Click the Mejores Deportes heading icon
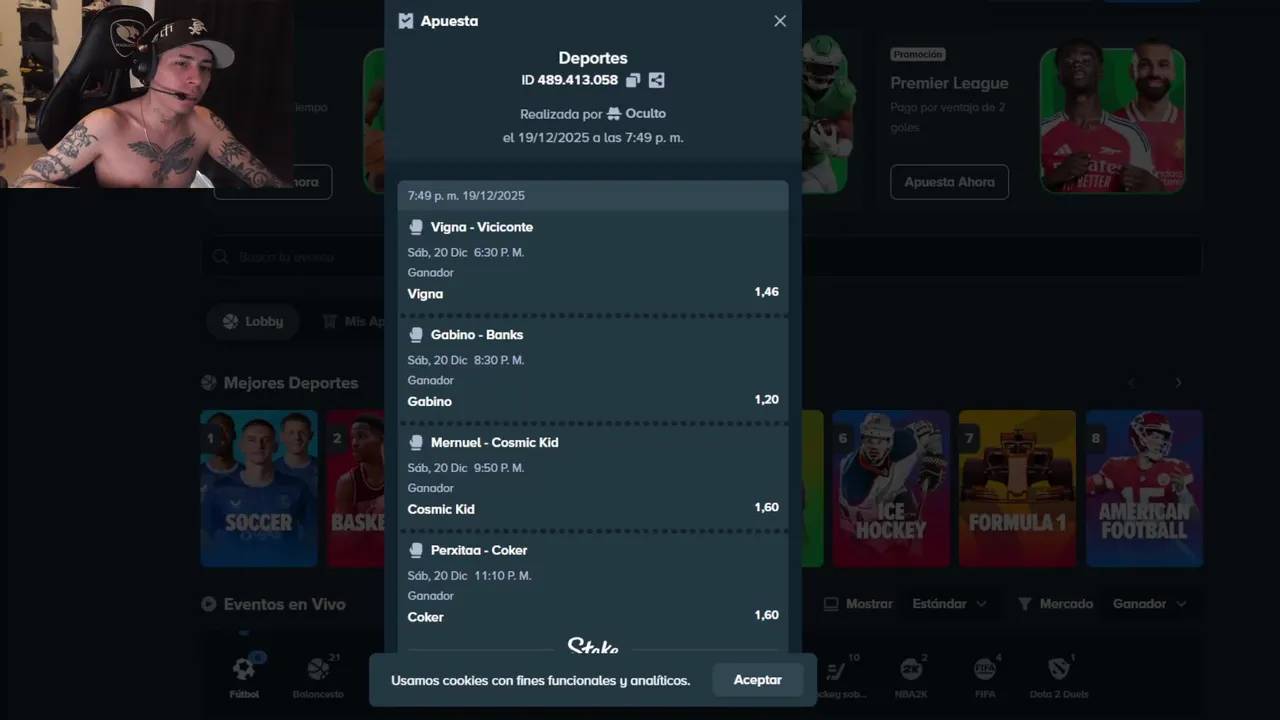This screenshot has height=720, width=1280. [x=209, y=383]
